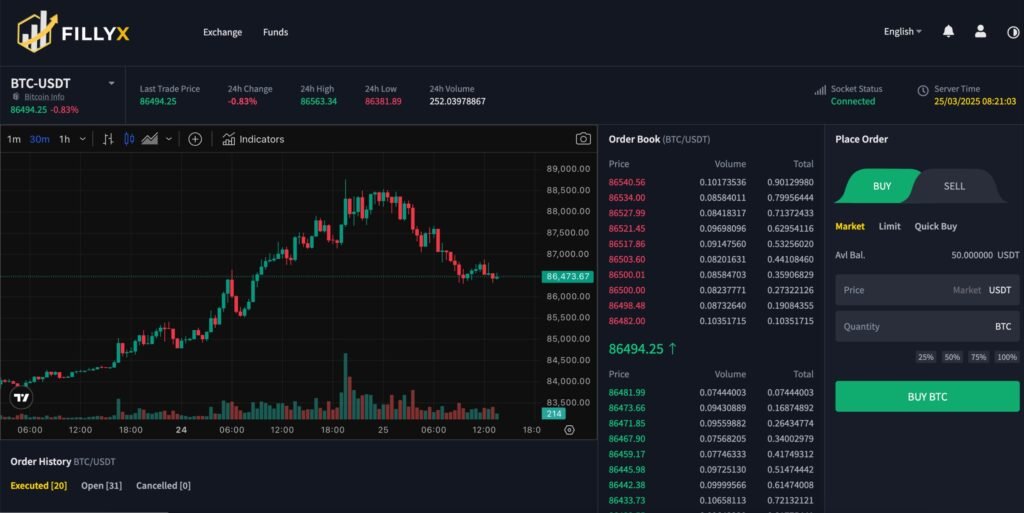Switch order side to BUY
Viewport: 1024px width, 513px height.
(881, 186)
